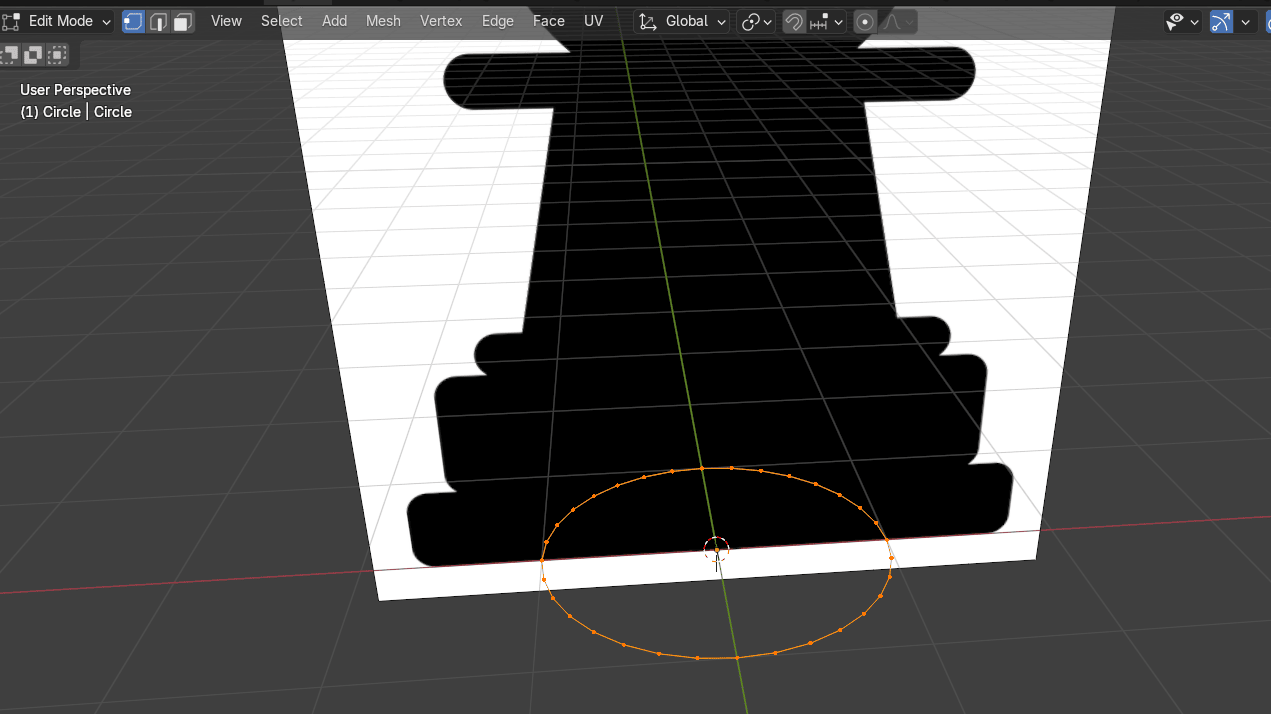Expand the gizmo options arrow
1271x714 pixels.
(x=1246, y=21)
